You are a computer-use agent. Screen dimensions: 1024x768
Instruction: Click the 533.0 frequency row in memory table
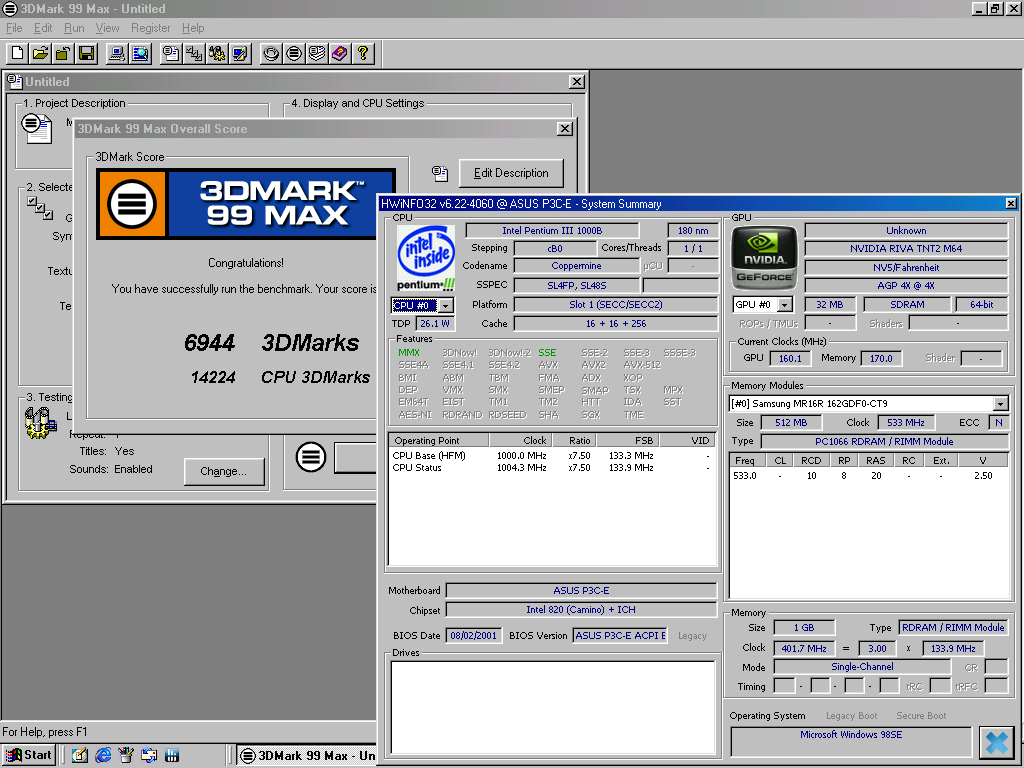pos(871,475)
